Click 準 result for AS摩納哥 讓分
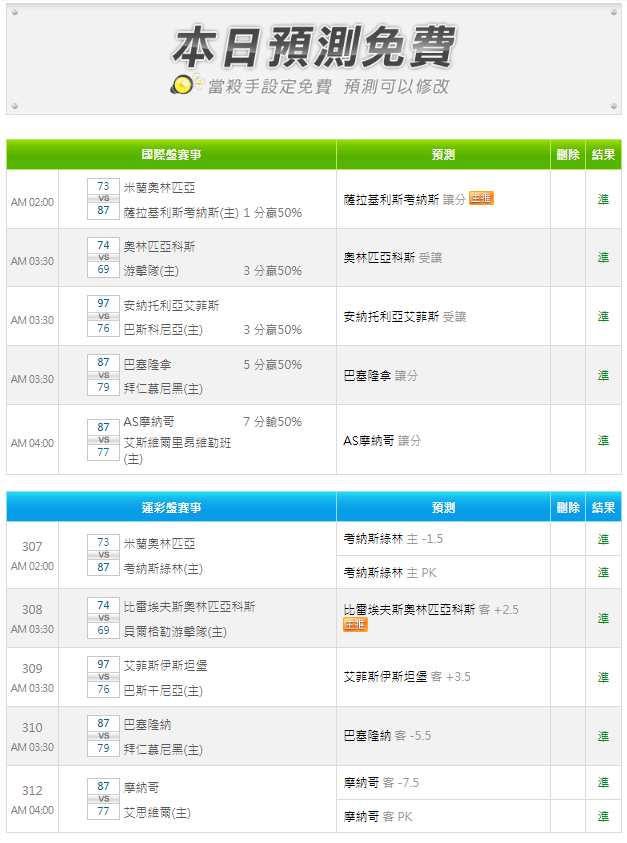The width and height of the screenshot is (627, 843). (x=603, y=441)
